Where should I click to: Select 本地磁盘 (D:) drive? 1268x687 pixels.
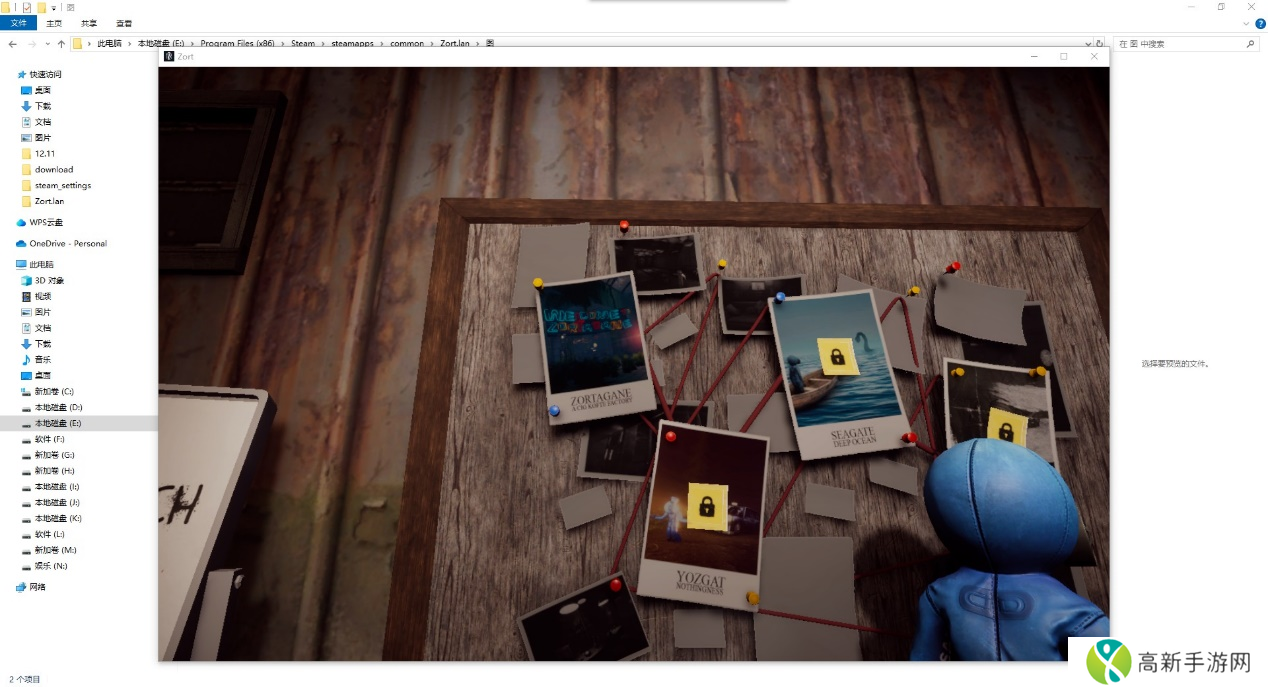point(58,407)
